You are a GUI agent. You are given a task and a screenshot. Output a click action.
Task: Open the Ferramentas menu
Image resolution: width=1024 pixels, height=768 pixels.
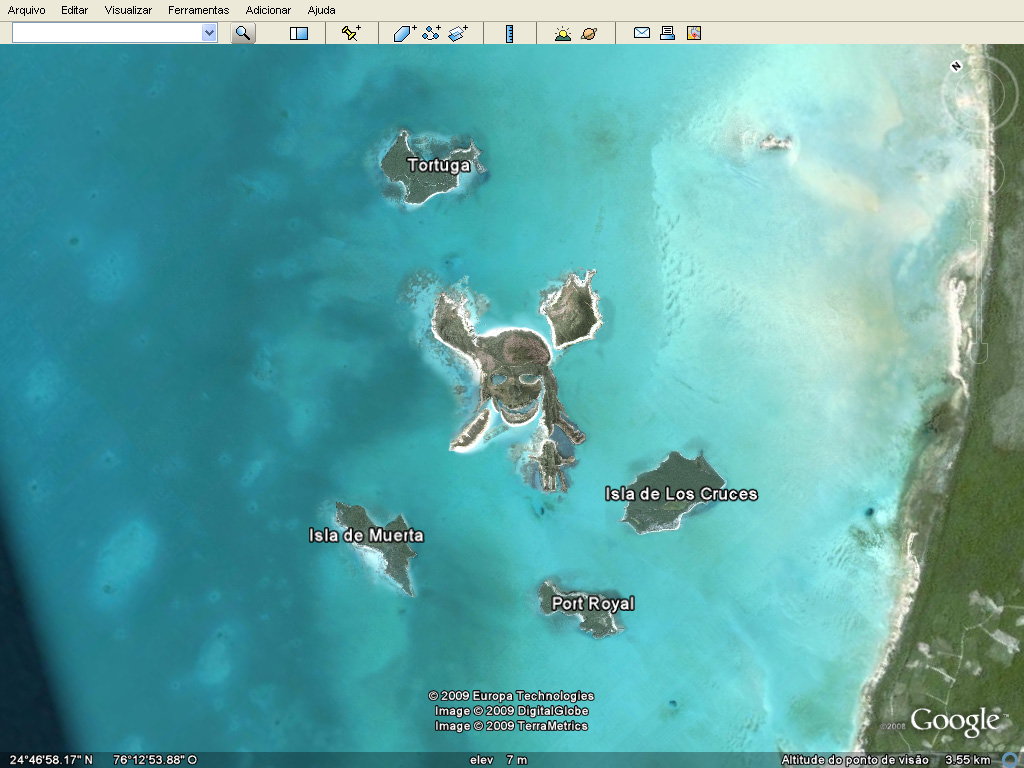(x=199, y=10)
